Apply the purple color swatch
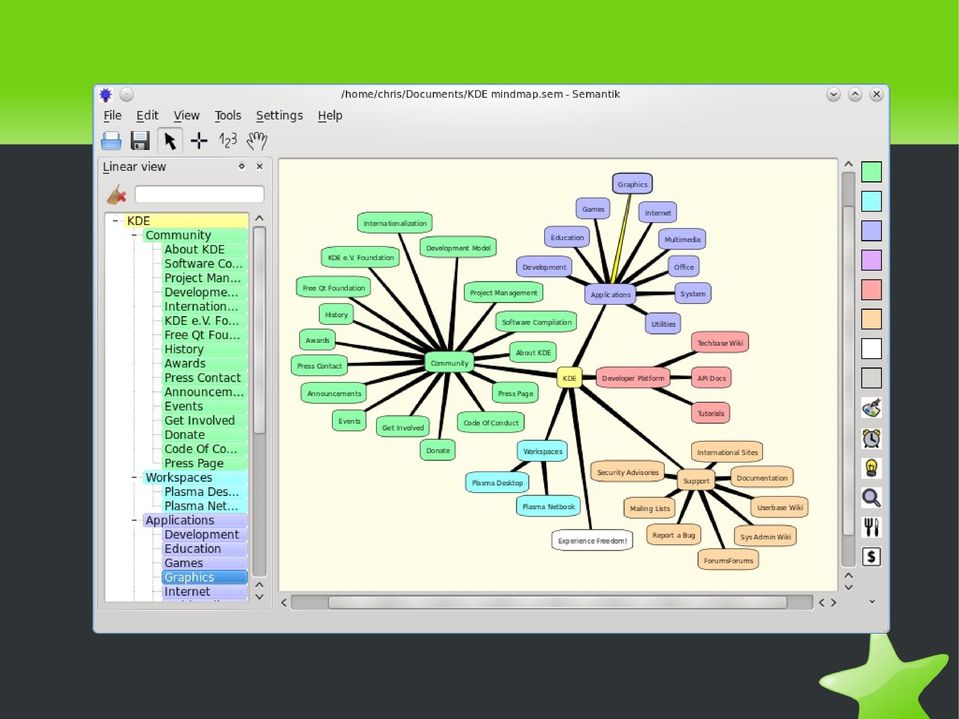 click(872, 260)
